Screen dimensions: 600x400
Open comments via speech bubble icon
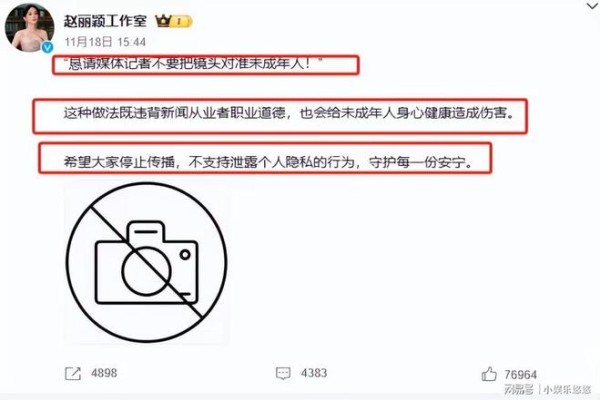[283, 373]
